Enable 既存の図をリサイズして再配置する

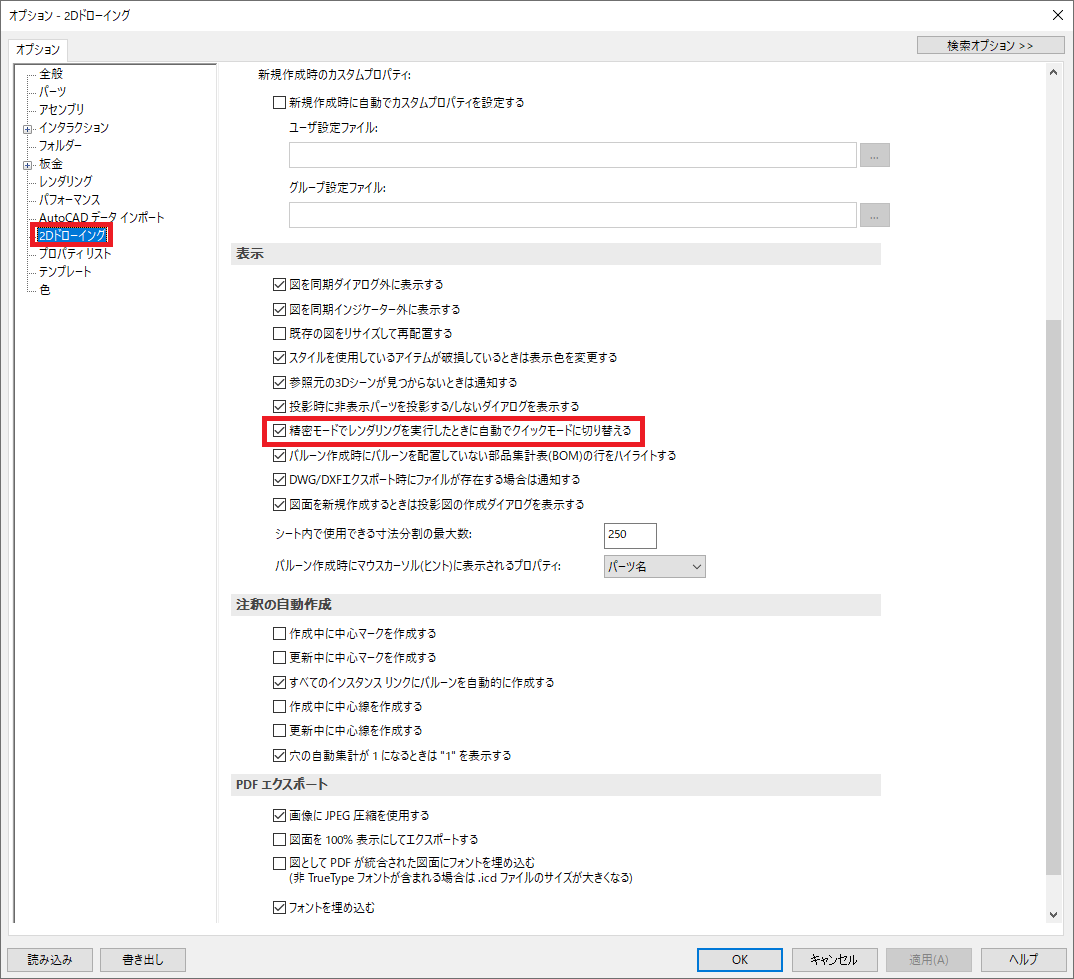pos(281,333)
